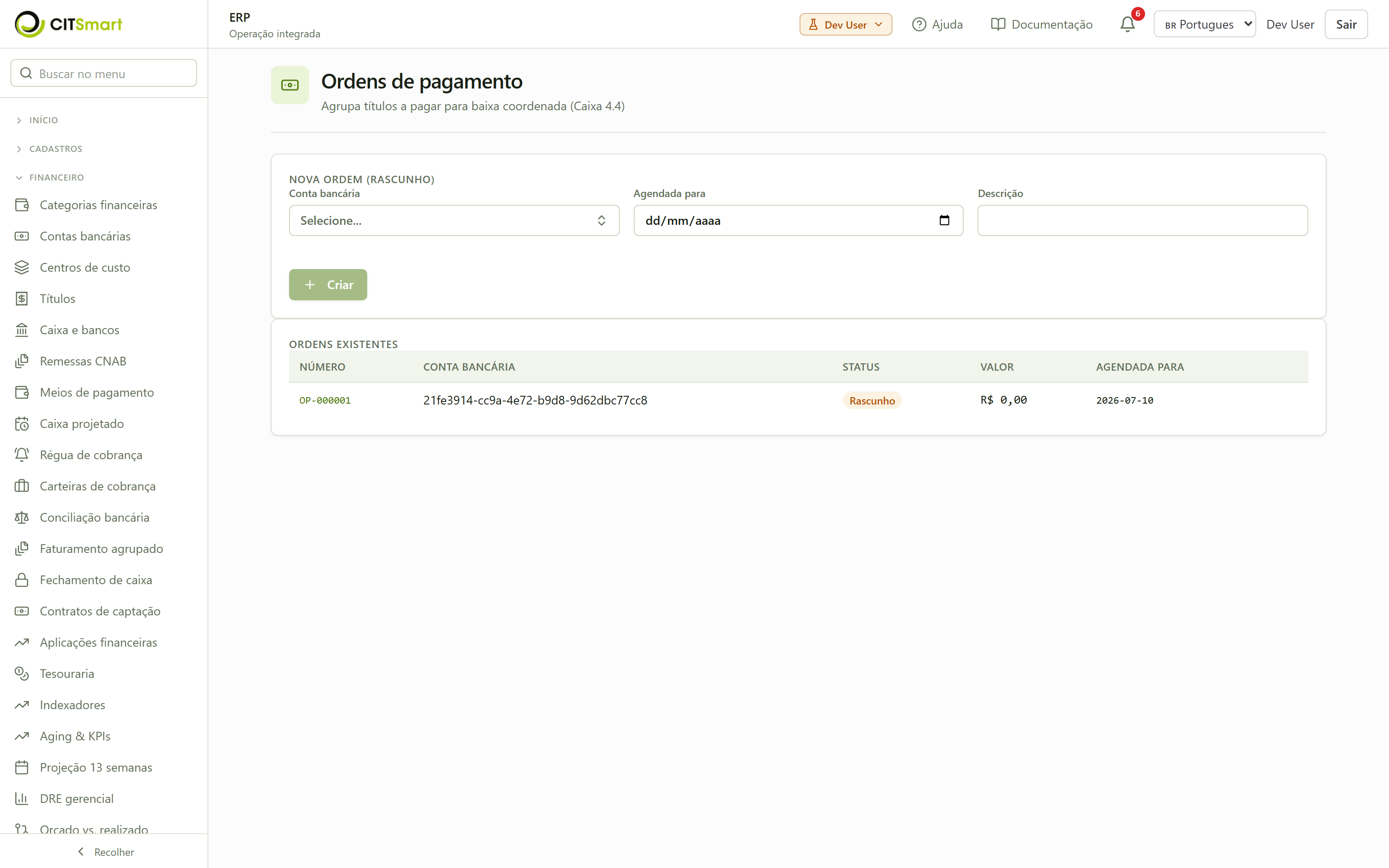Open the Ajuda link

[937, 25]
